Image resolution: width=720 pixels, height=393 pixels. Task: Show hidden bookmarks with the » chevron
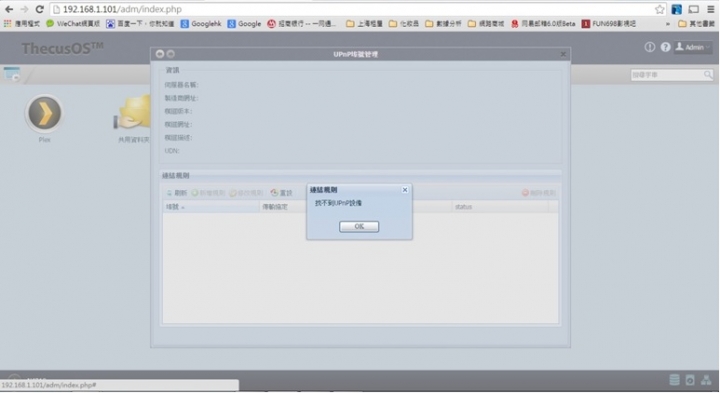668,23
